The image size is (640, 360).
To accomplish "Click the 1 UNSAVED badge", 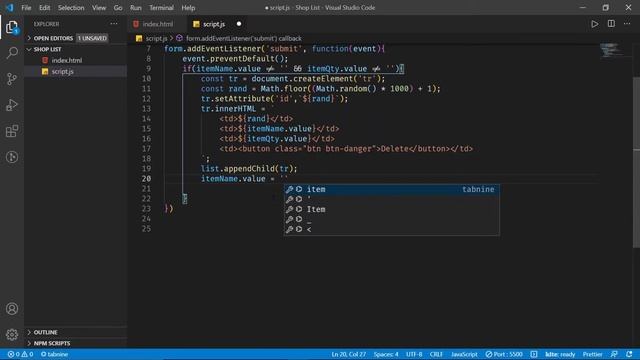I will (x=92, y=38).
